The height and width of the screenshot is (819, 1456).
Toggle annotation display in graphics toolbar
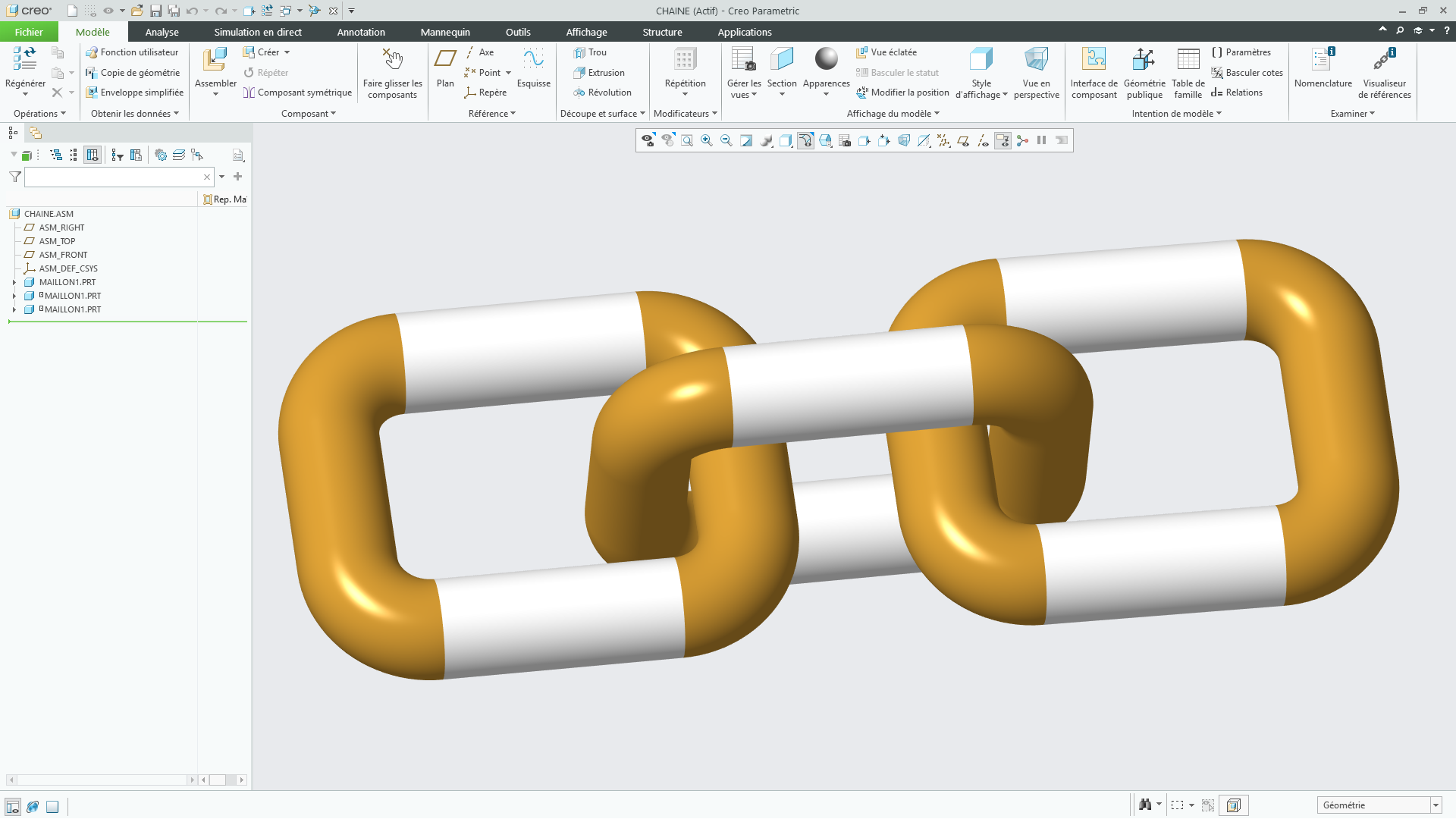[x=1003, y=140]
